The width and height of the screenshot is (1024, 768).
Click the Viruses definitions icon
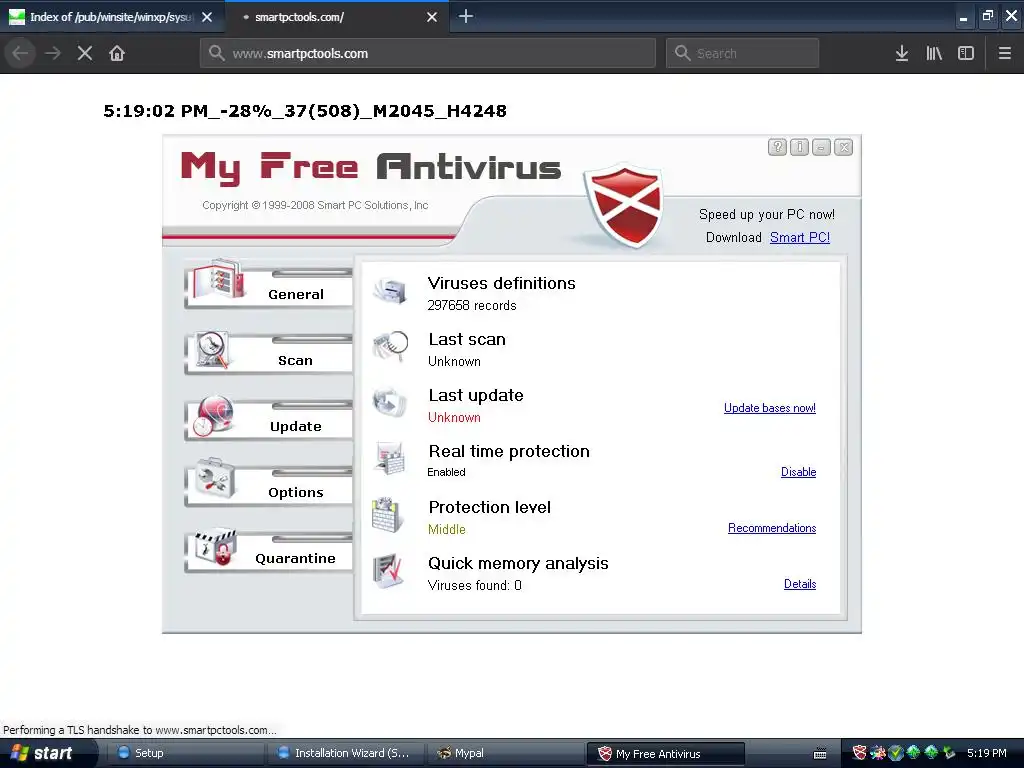[x=391, y=291]
